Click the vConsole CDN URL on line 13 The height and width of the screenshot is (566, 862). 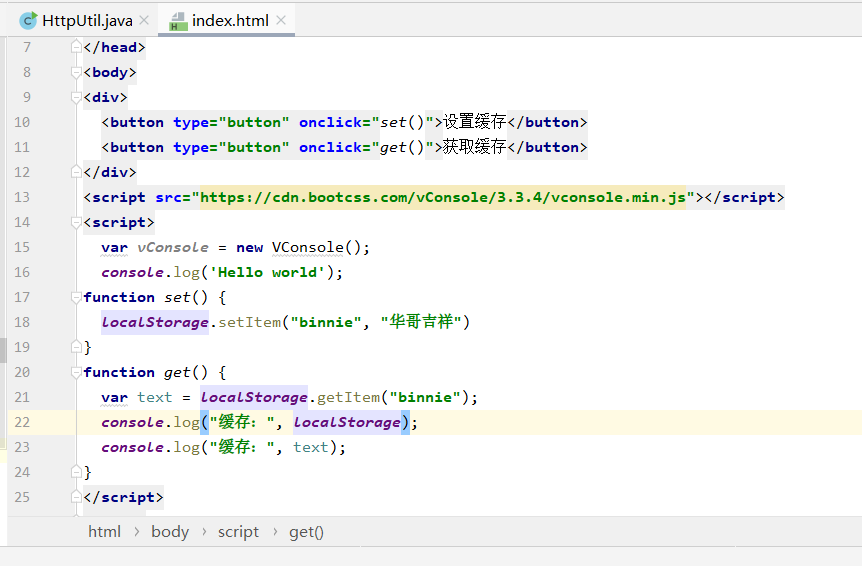(x=443, y=197)
